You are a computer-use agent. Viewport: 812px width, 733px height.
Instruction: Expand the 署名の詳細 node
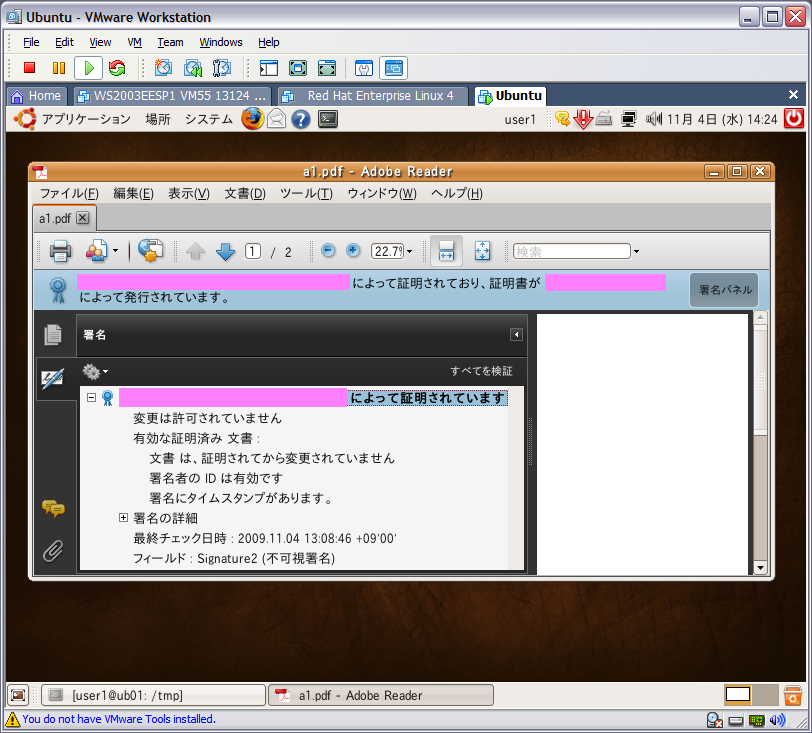[x=123, y=518]
